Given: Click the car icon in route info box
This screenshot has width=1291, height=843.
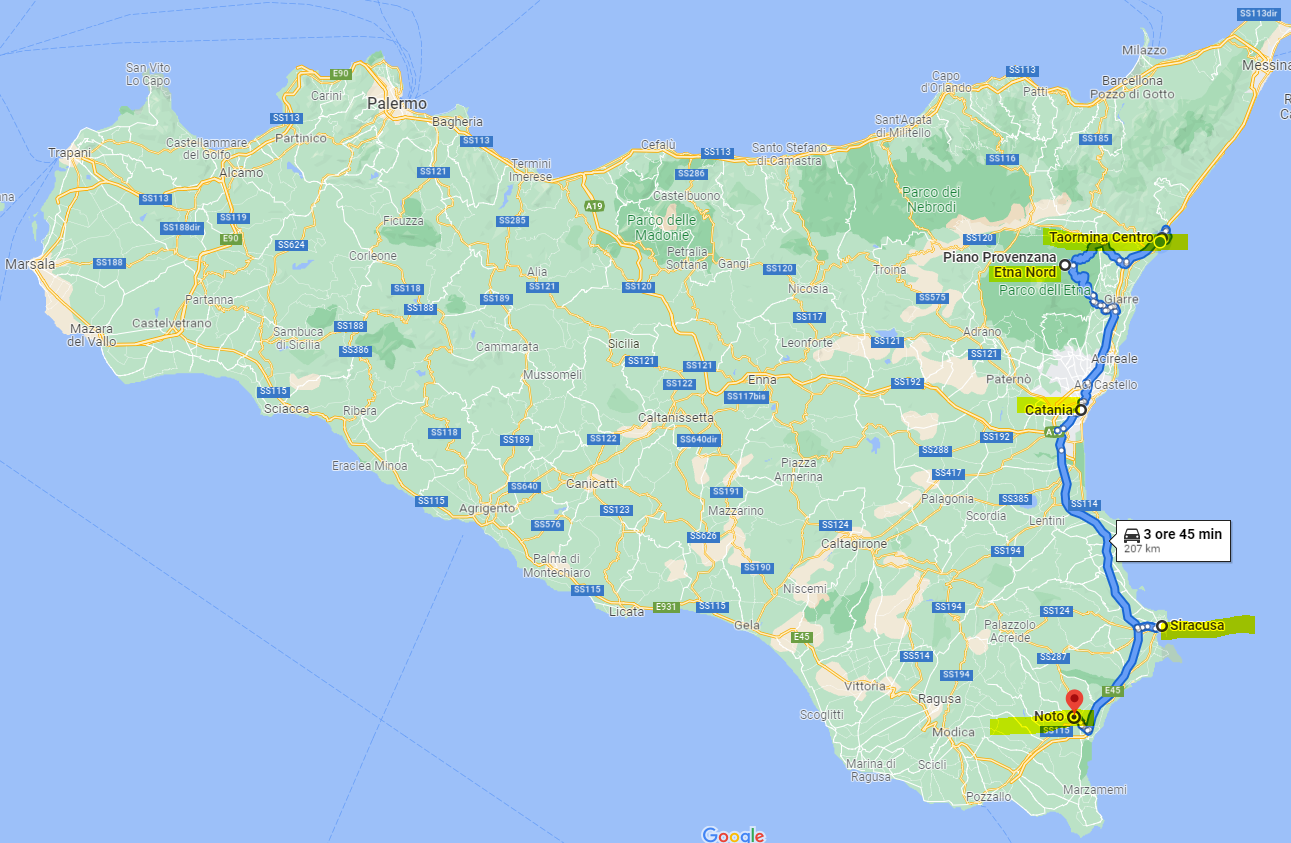Looking at the screenshot, I should 1132,534.
